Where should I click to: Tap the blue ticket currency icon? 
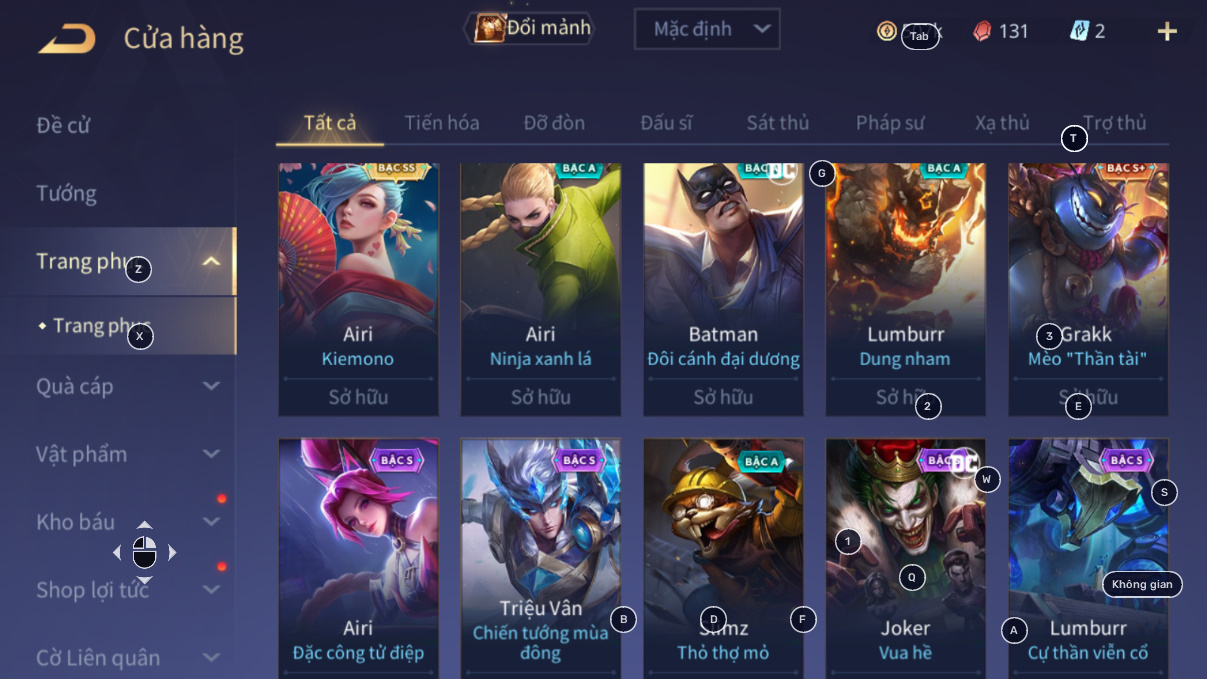(1079, 31)
